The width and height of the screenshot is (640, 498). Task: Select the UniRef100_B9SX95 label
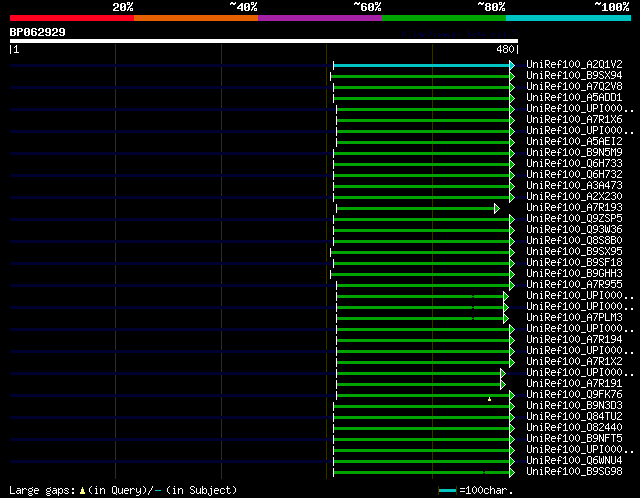(574, 252)
